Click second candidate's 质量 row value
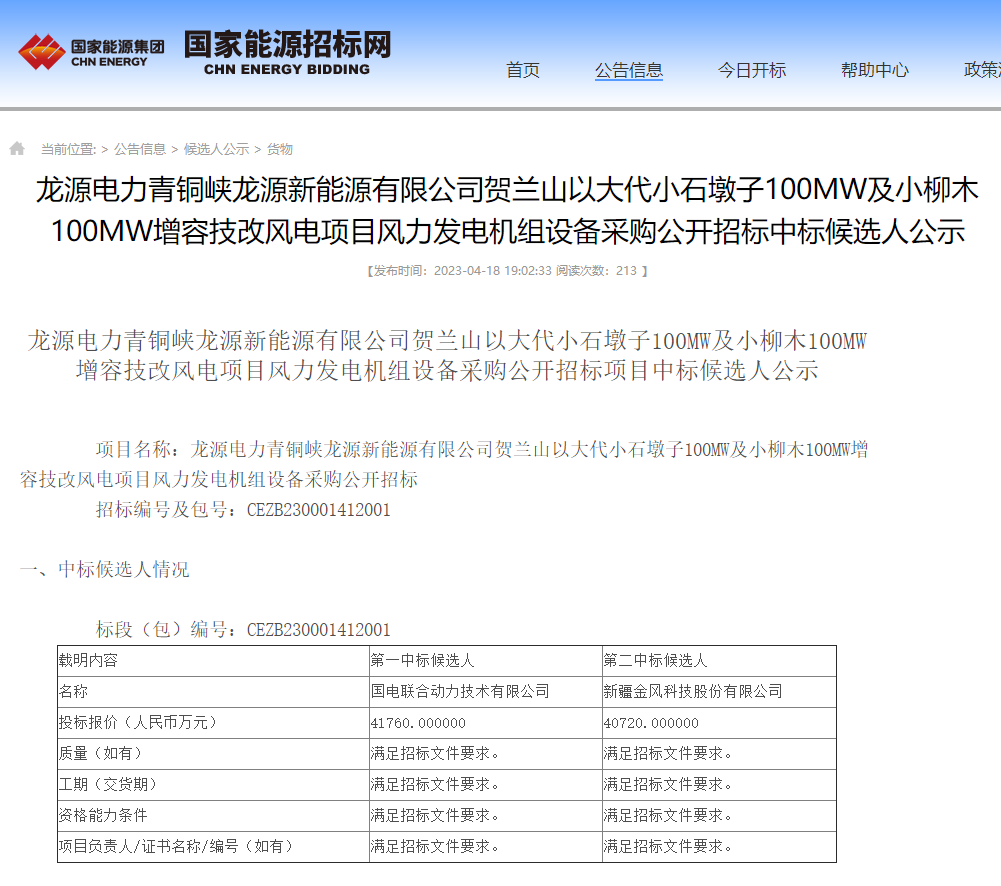The width and height of the screenshot is (1001, 886). [x=719, y=754]
